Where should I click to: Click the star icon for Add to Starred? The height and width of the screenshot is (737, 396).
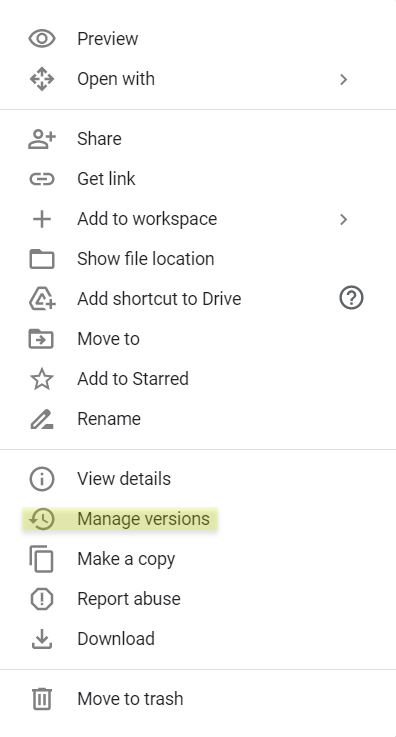[x=42, y=379]
